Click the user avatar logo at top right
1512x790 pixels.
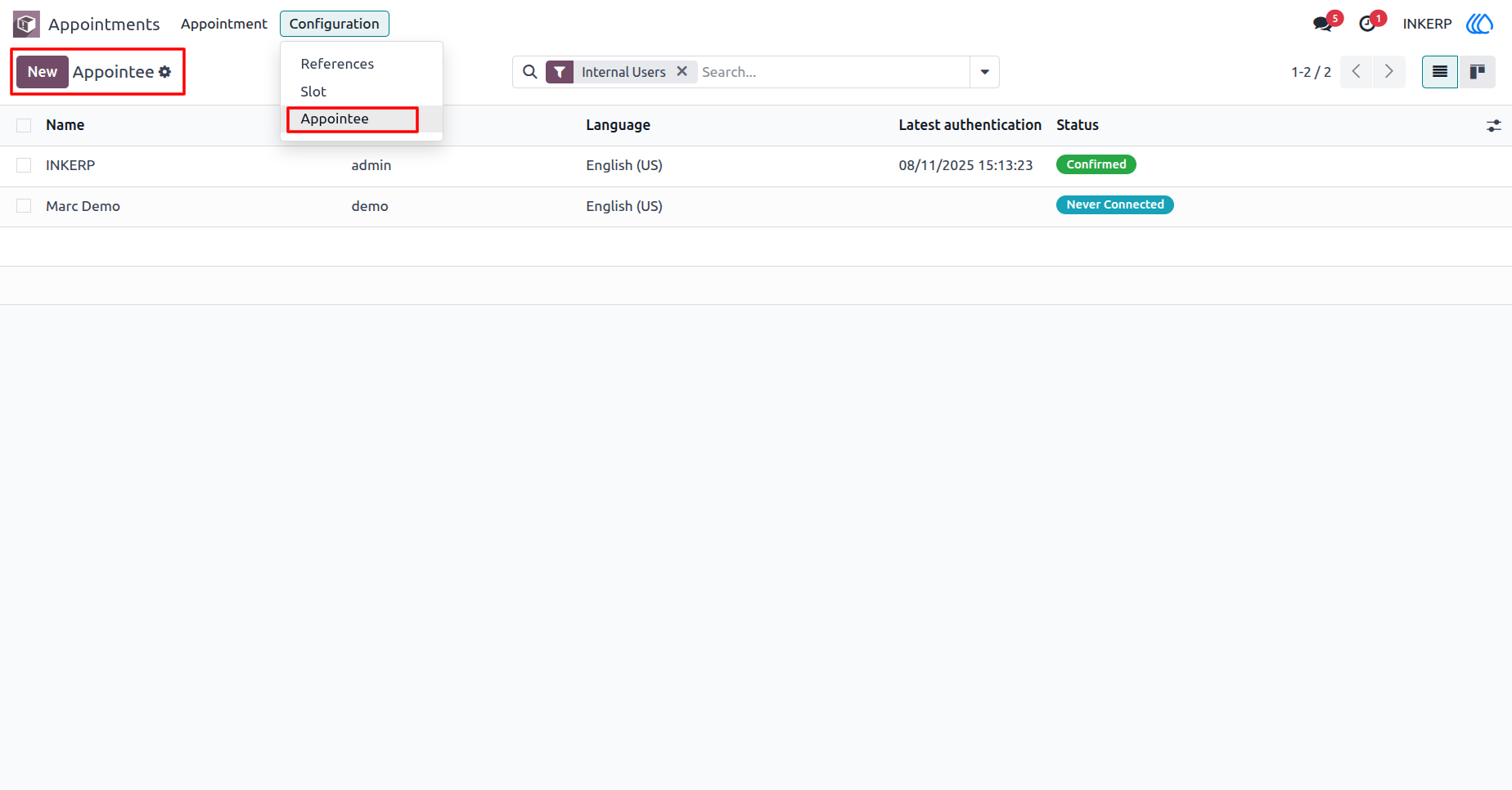coord(1479,24)
